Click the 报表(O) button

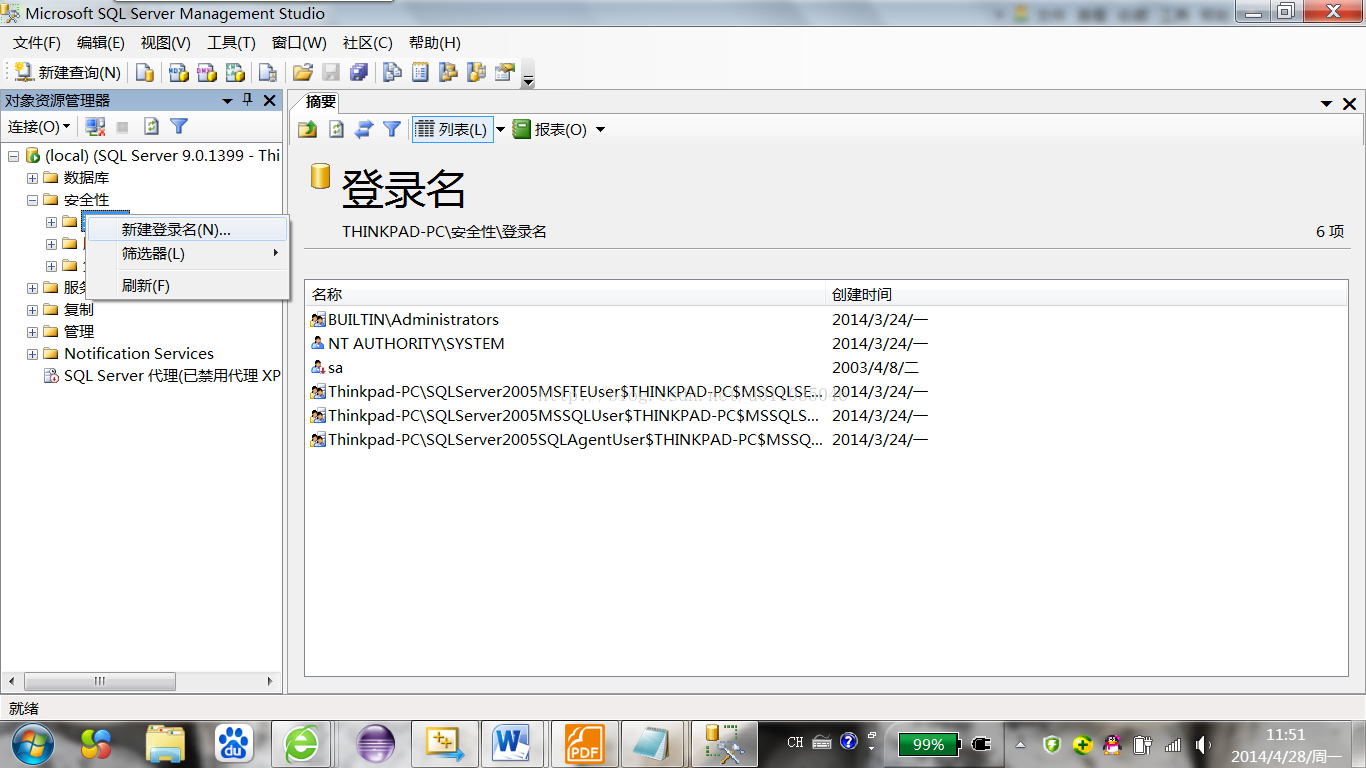(x=550, y=129)
